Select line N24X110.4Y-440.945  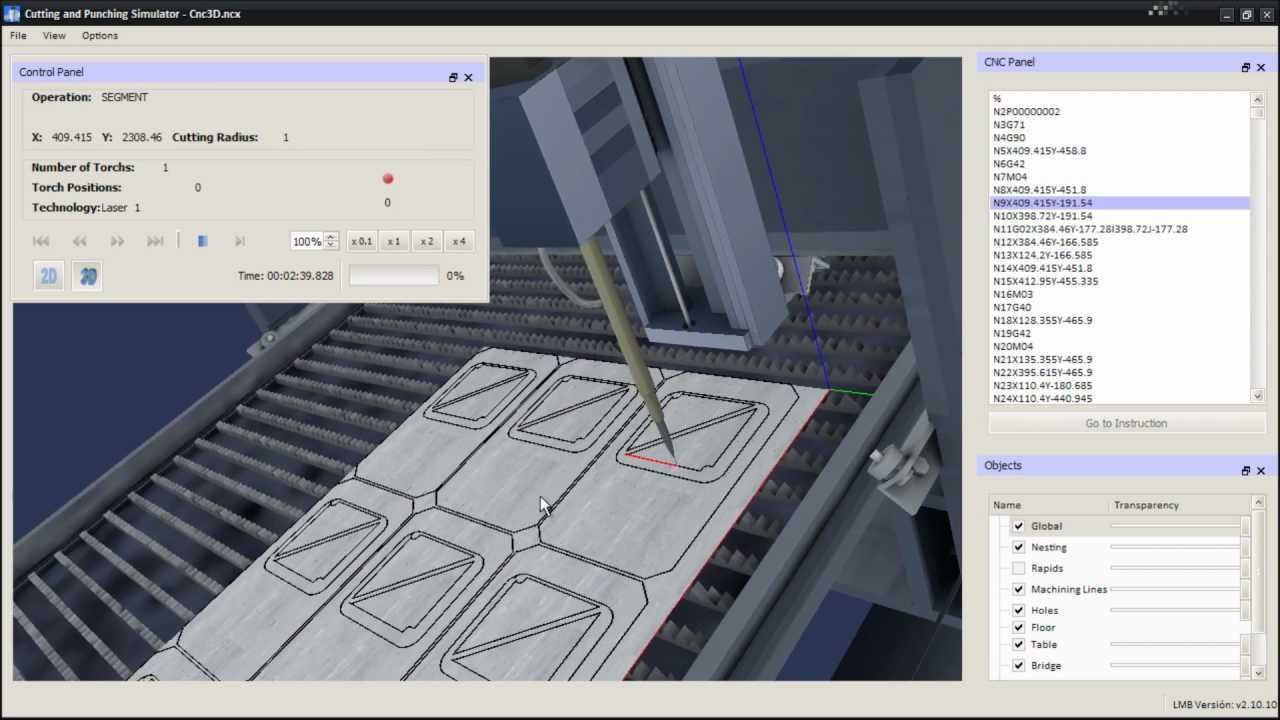1120,398
